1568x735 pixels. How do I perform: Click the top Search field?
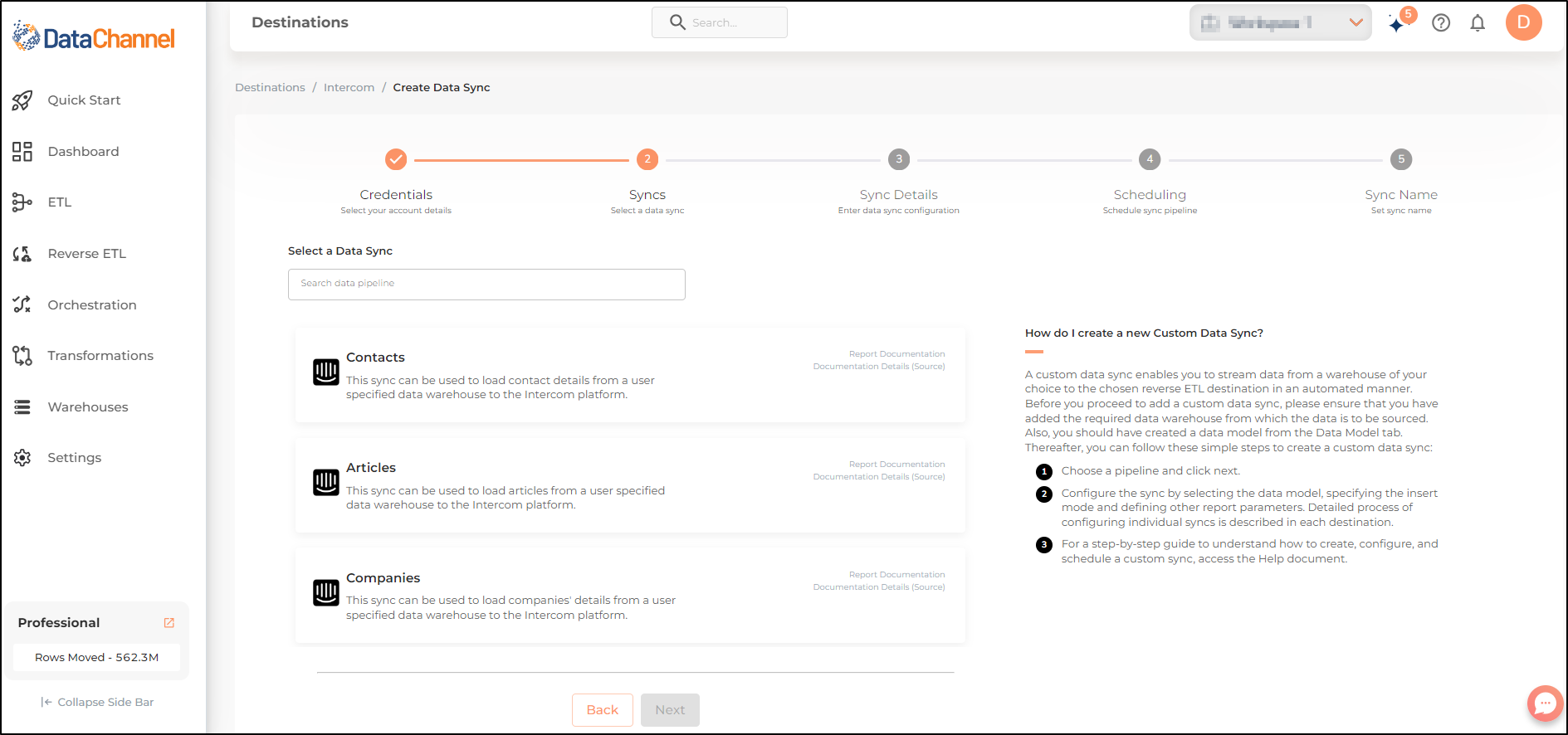(720, 22)
